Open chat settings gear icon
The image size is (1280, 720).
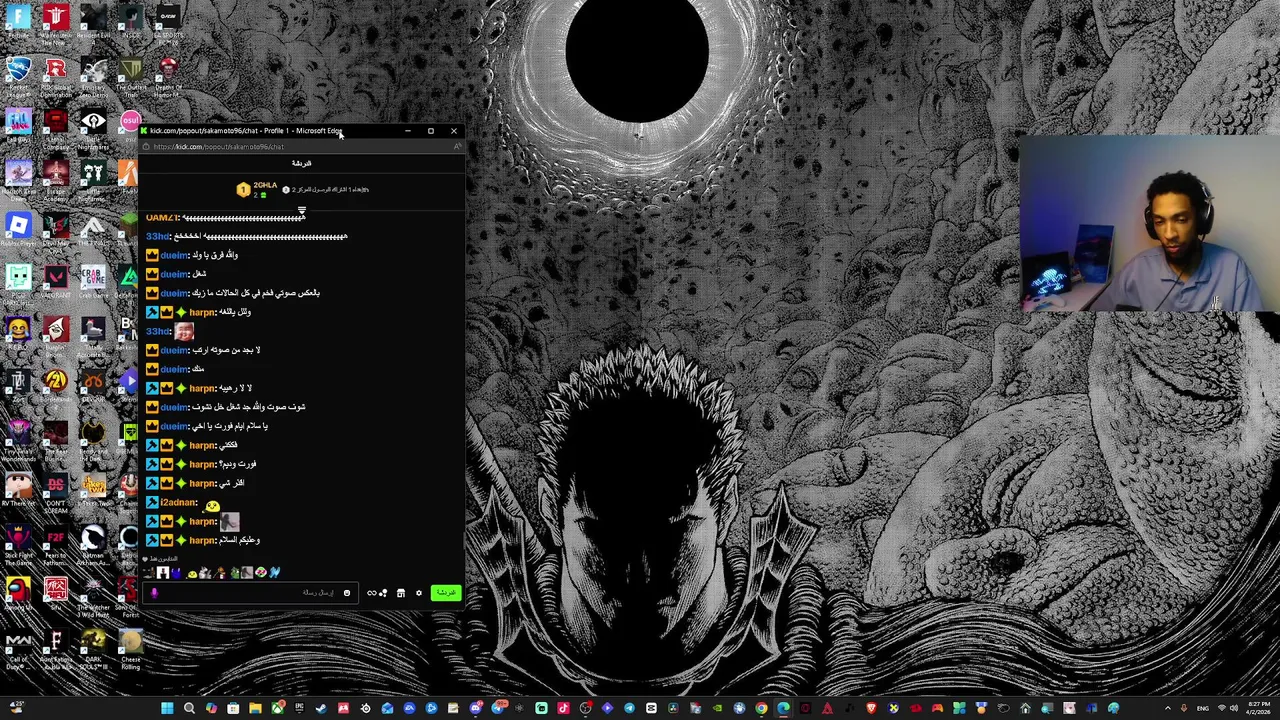point(419,593)
